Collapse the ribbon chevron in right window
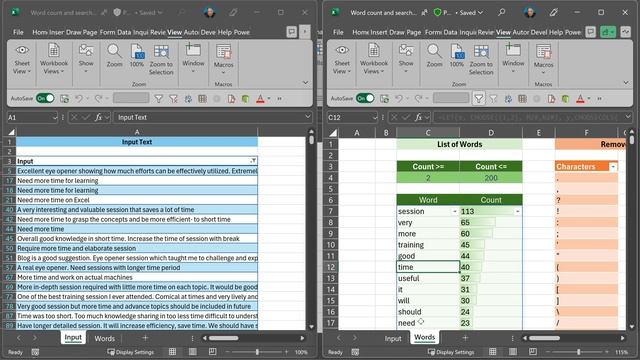This screenshot has height=360, width=640. tap(626, 82)
